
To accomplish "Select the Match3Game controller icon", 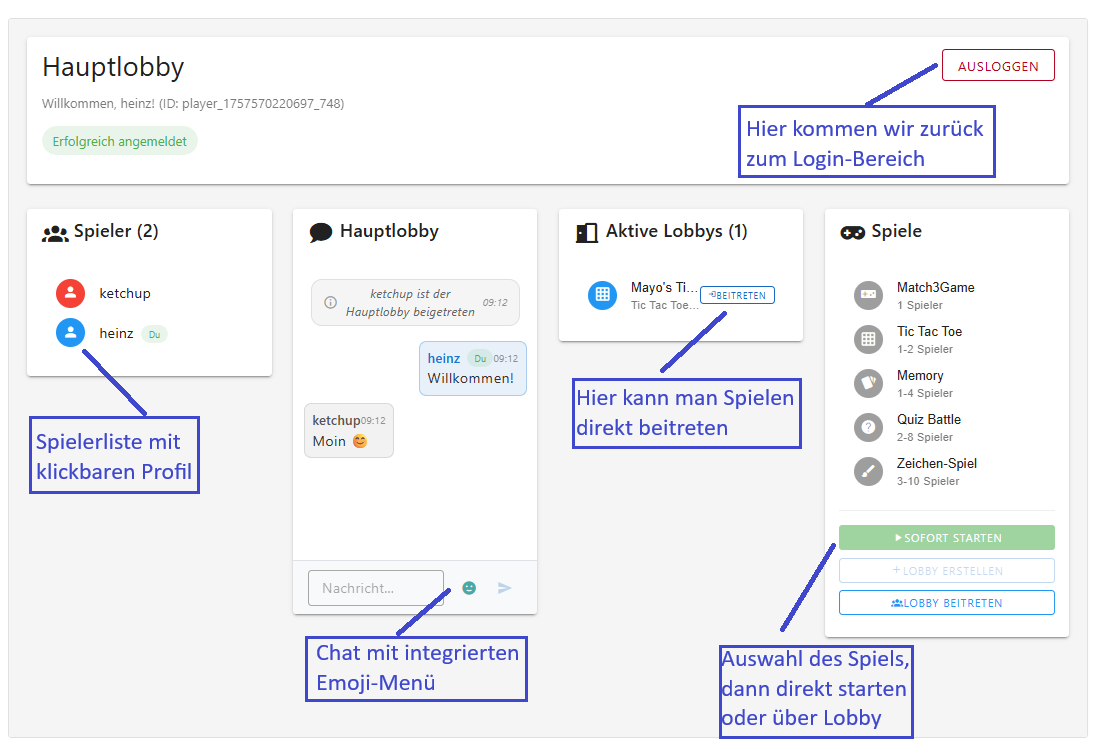I will 868,295.
